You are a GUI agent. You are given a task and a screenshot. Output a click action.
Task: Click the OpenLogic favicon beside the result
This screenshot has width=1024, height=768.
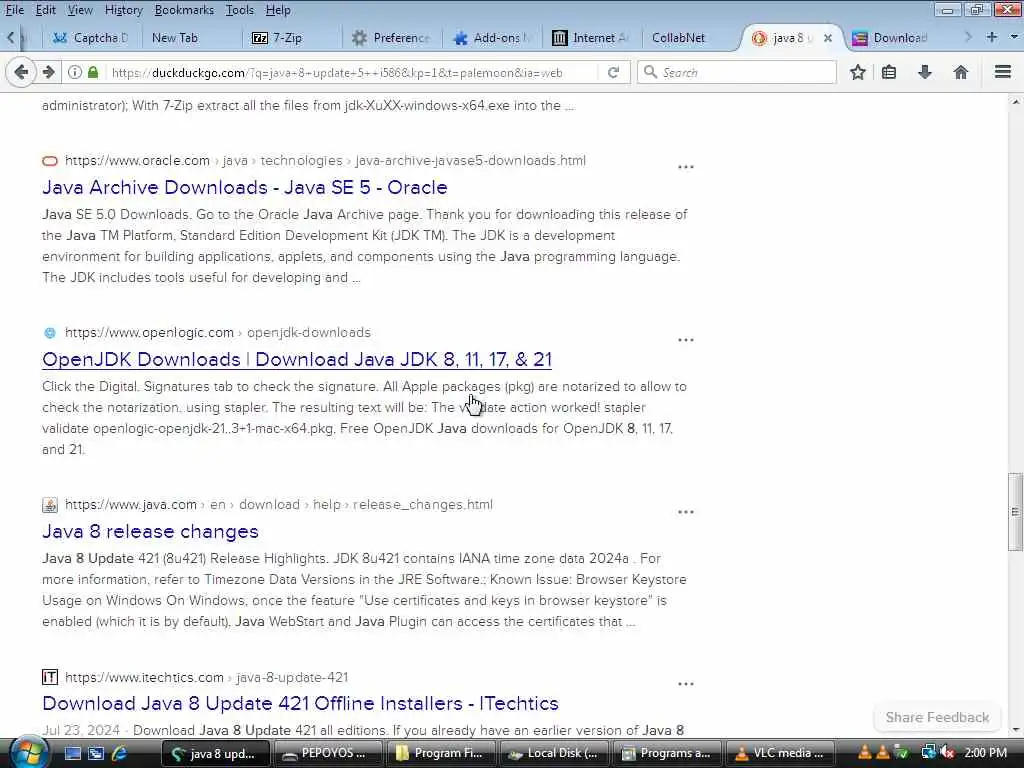pyautogui.click(x=50, y=333)
